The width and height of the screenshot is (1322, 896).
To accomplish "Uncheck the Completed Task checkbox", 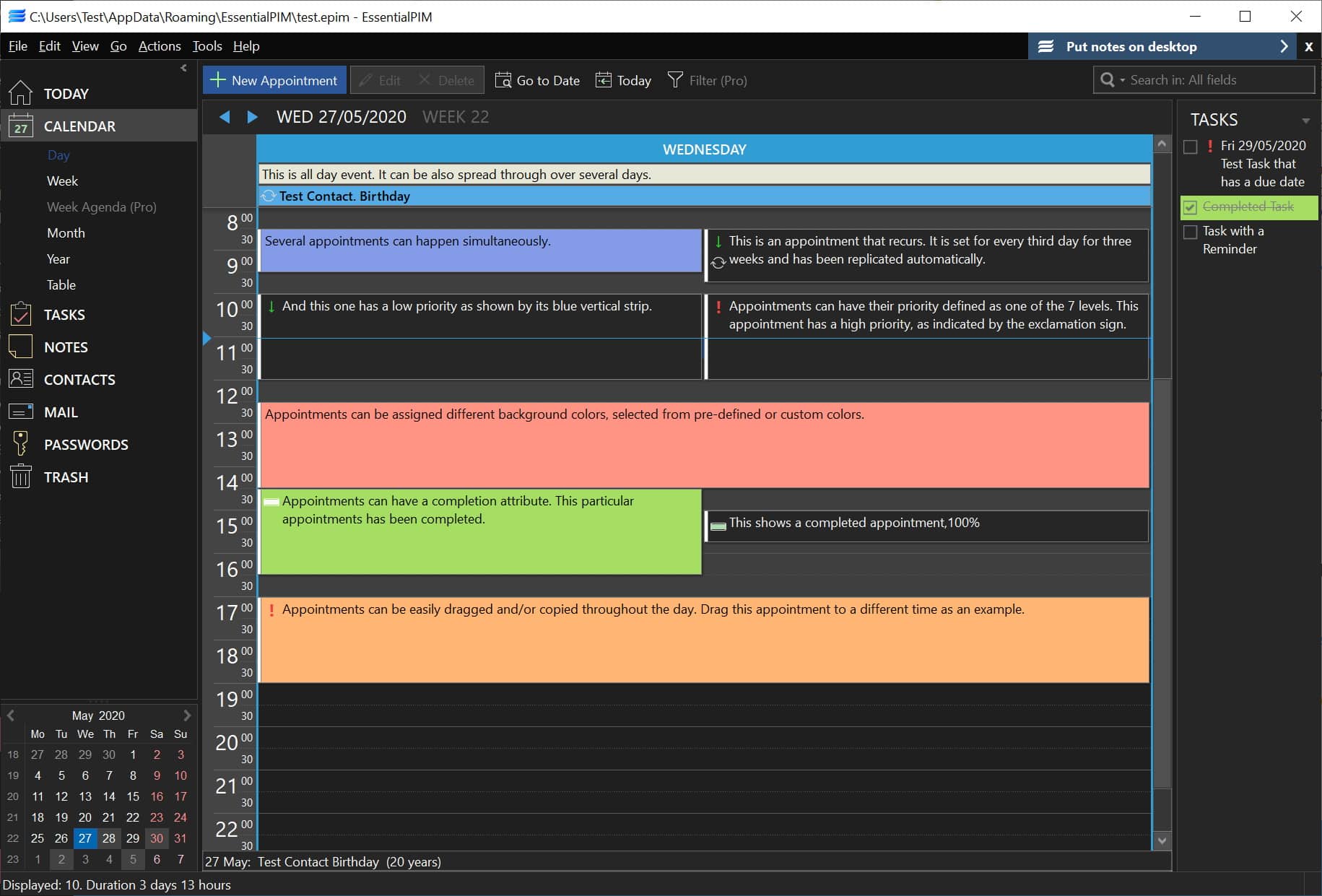I will click(x=1191, y=207).
